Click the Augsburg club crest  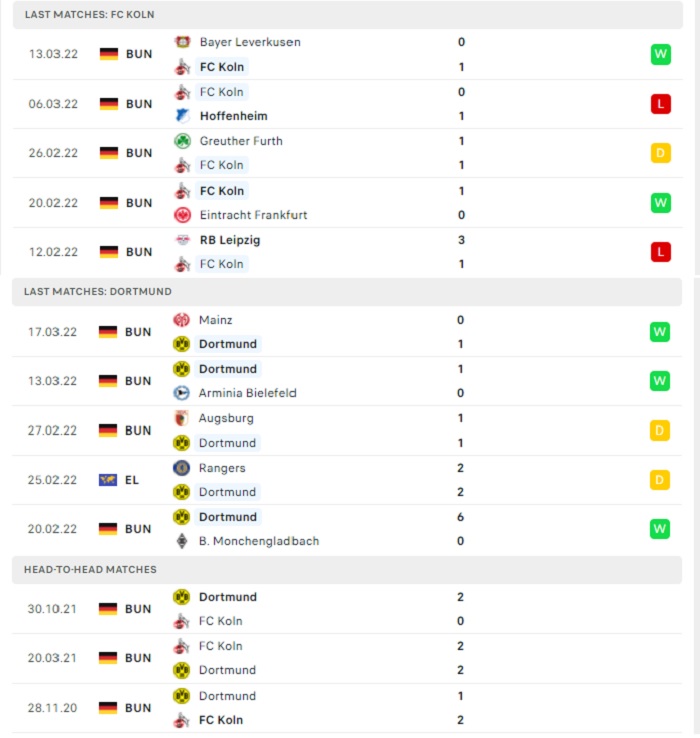(182, 418)
